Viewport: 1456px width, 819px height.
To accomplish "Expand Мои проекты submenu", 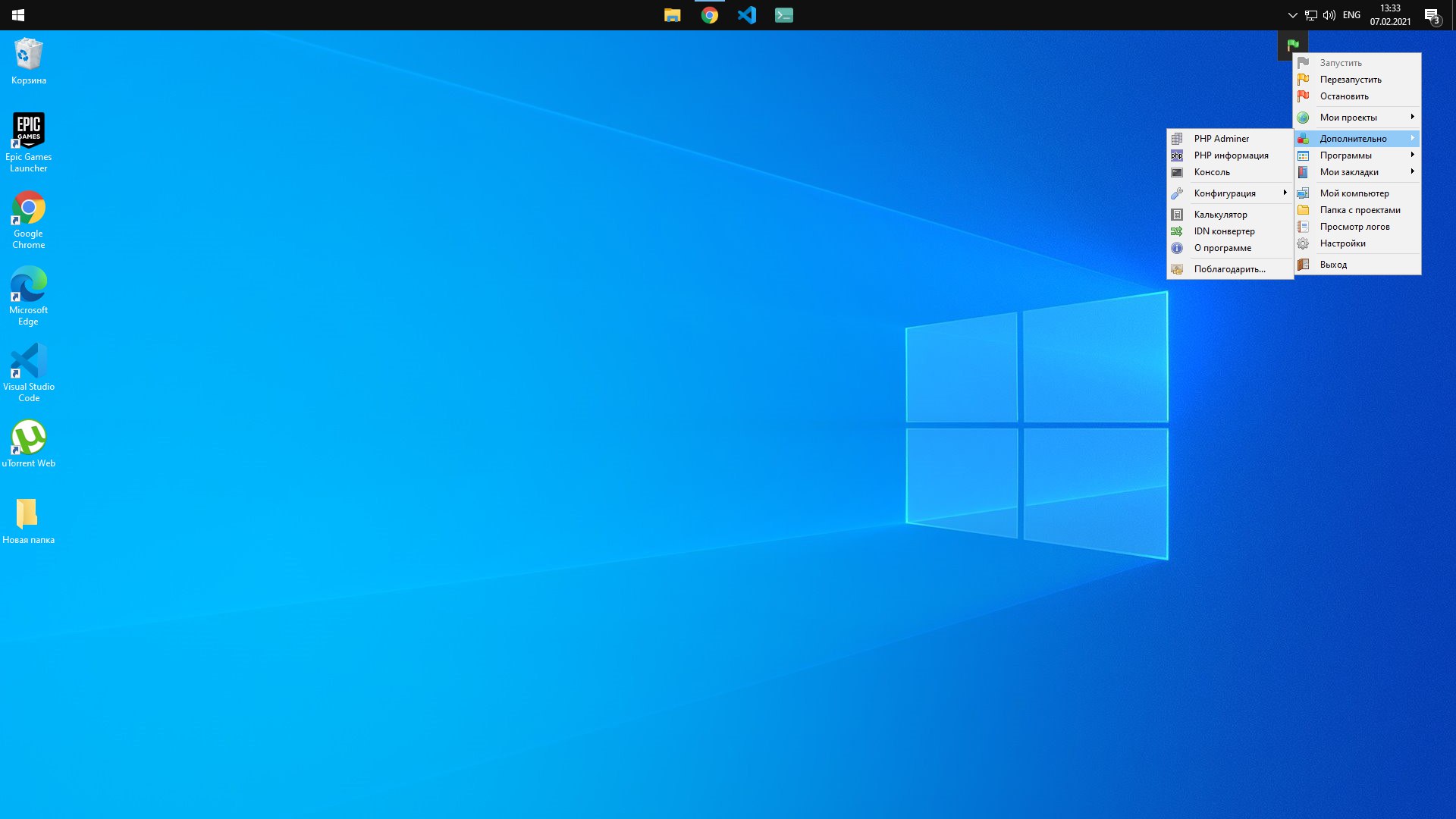I will coord(1348,118).
